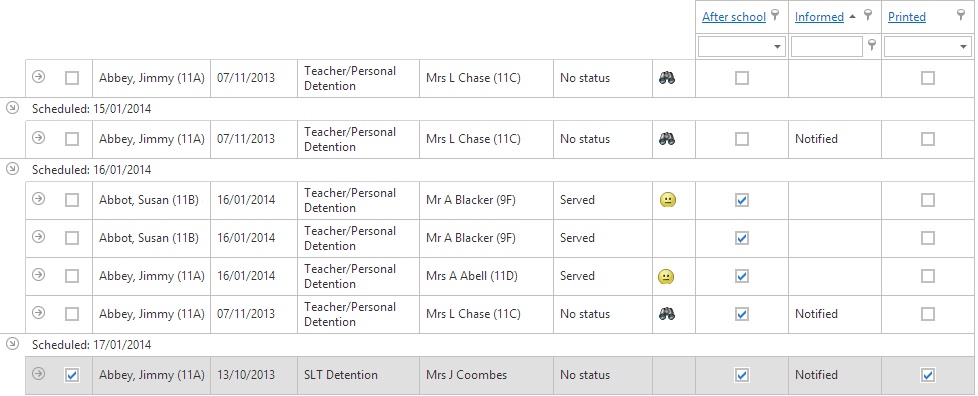This screenshot has width=978, height=396.
Task: Collapse the Scheduled: 17/01/2014 group
Action: 12,344
